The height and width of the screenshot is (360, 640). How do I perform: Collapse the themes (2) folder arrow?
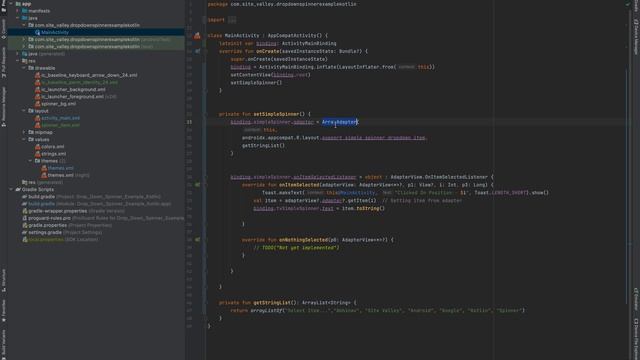(x=31, y=161)
